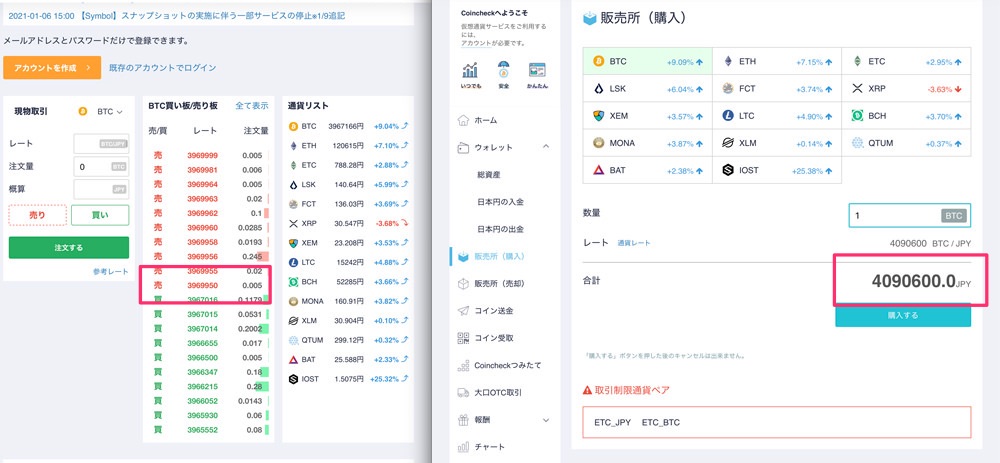Click the 報酬 gift icon

coord(463,420)
